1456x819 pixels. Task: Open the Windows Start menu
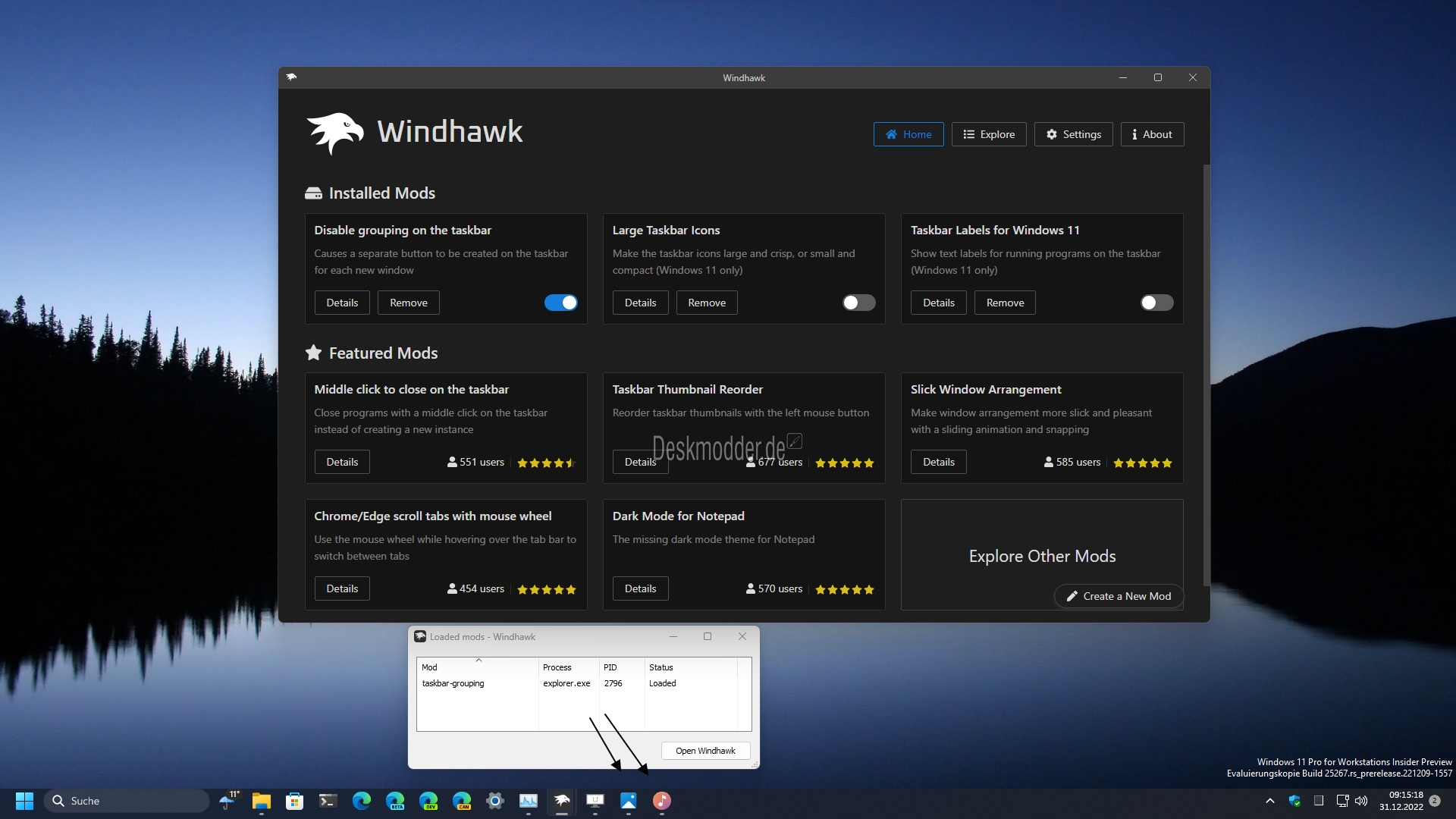pos(24,801)
